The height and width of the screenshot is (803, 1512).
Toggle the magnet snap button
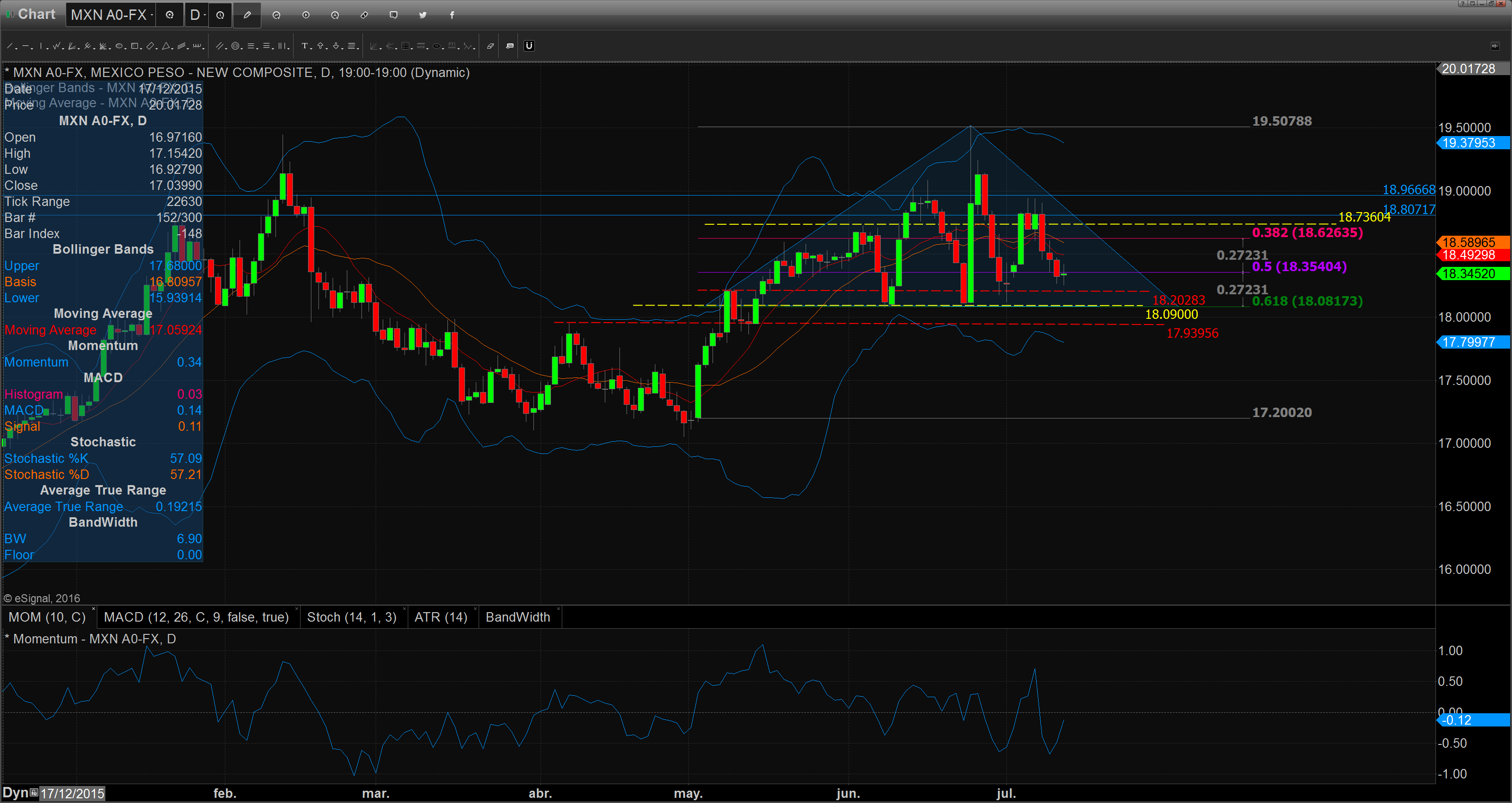(529, 46)
